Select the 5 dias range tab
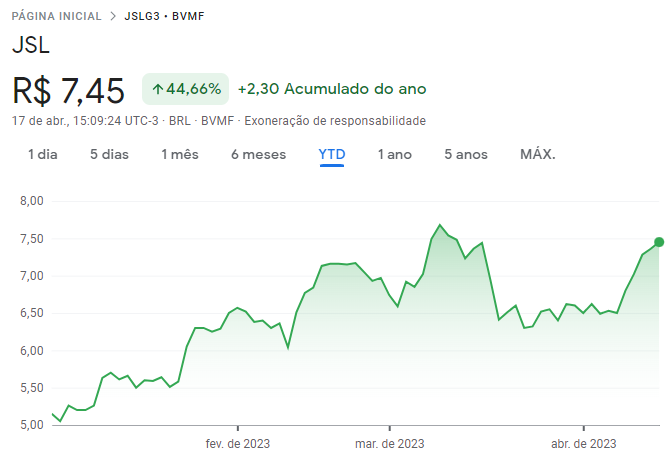Screen dimensions: 670x456 pos(109,154)
